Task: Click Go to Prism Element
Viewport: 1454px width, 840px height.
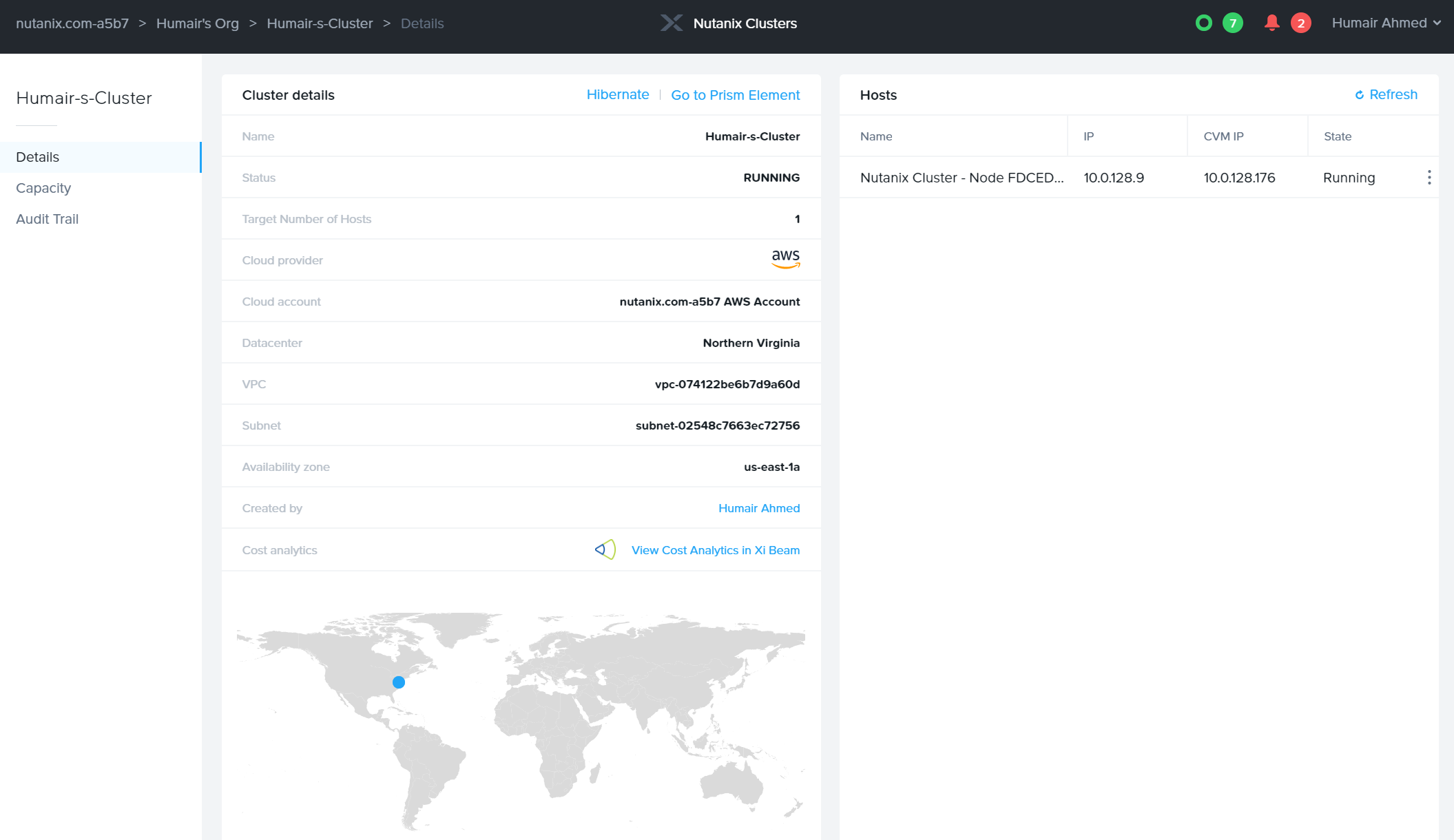Action: click(x=736, y=95)
